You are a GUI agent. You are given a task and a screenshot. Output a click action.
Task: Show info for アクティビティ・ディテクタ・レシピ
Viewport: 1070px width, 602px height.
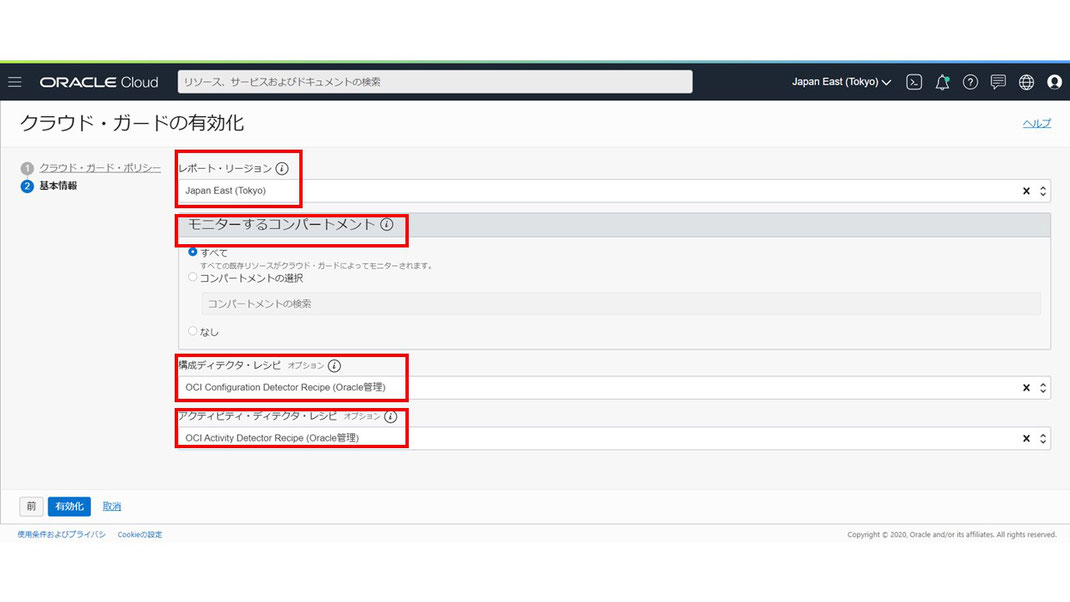[x=390, y=416]
